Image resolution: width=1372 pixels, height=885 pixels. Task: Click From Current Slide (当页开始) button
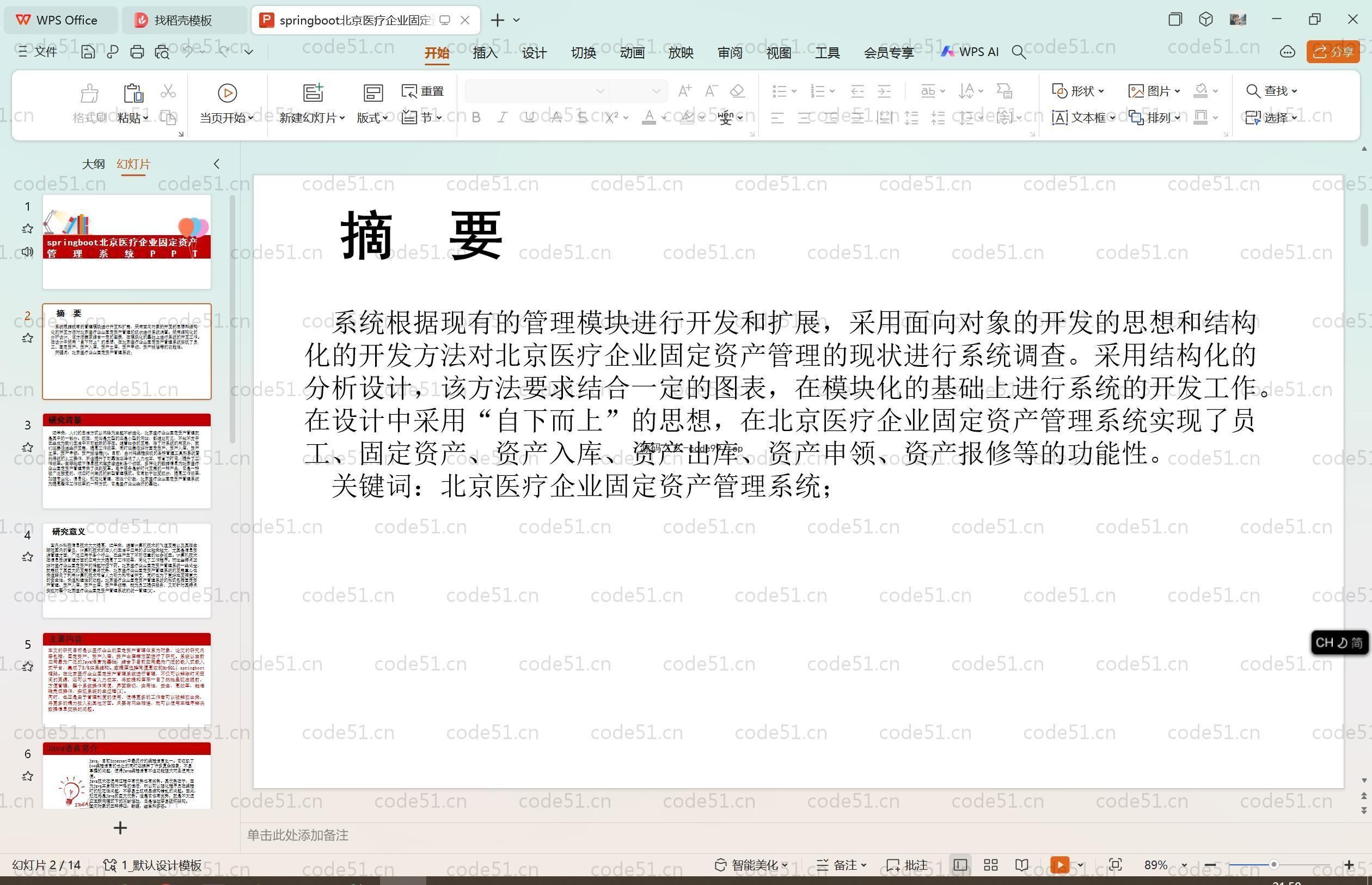tap(226, 104)
